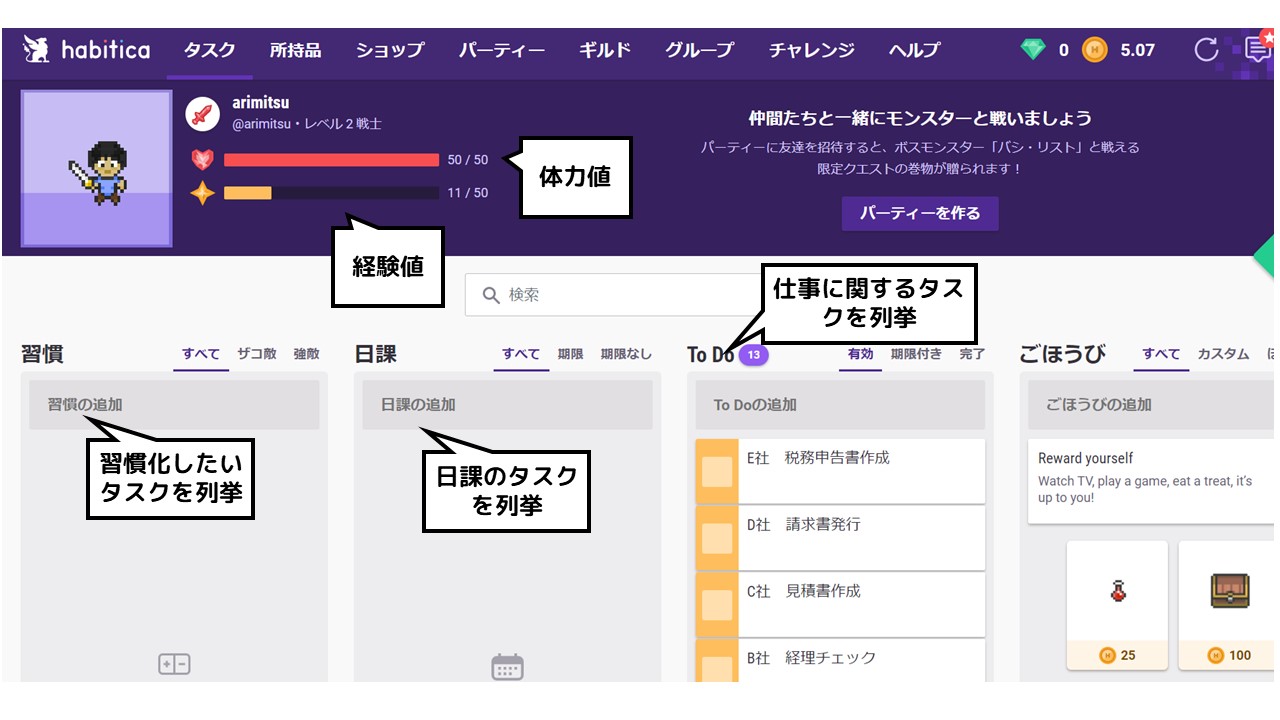Click the To Doの追加 field

point(840,405)
